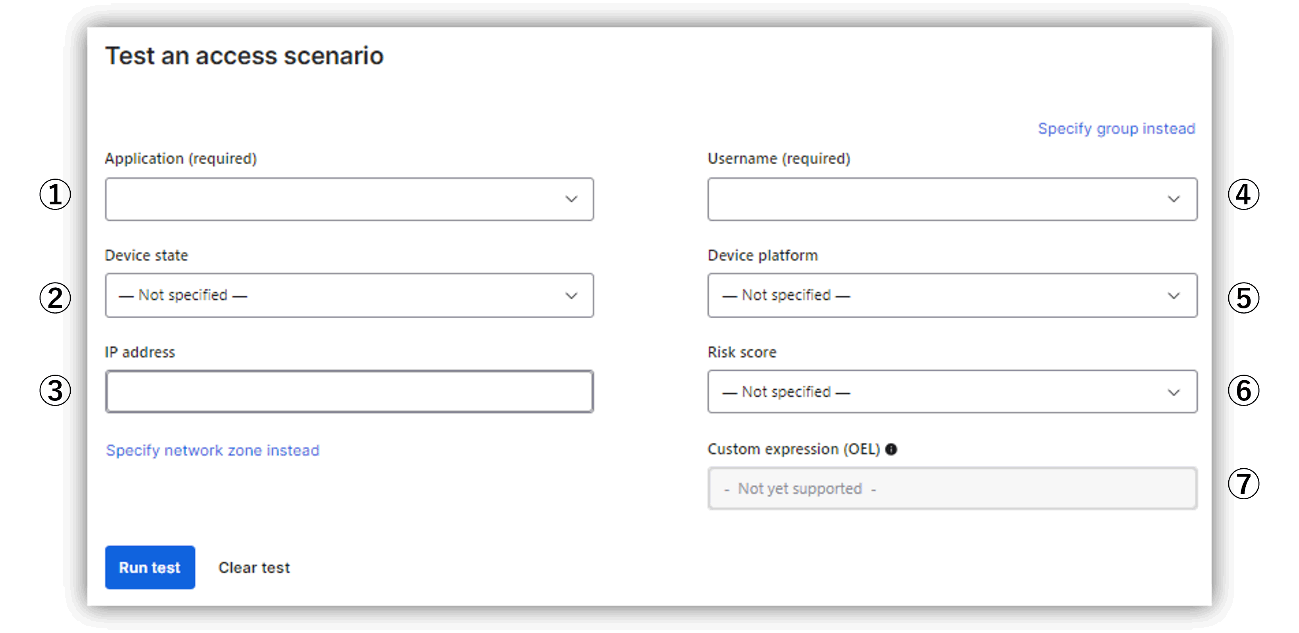This screenshot has height=633, width=1299.
Task: Select the circled number 5 marker
Action: tap(1243, 299)
